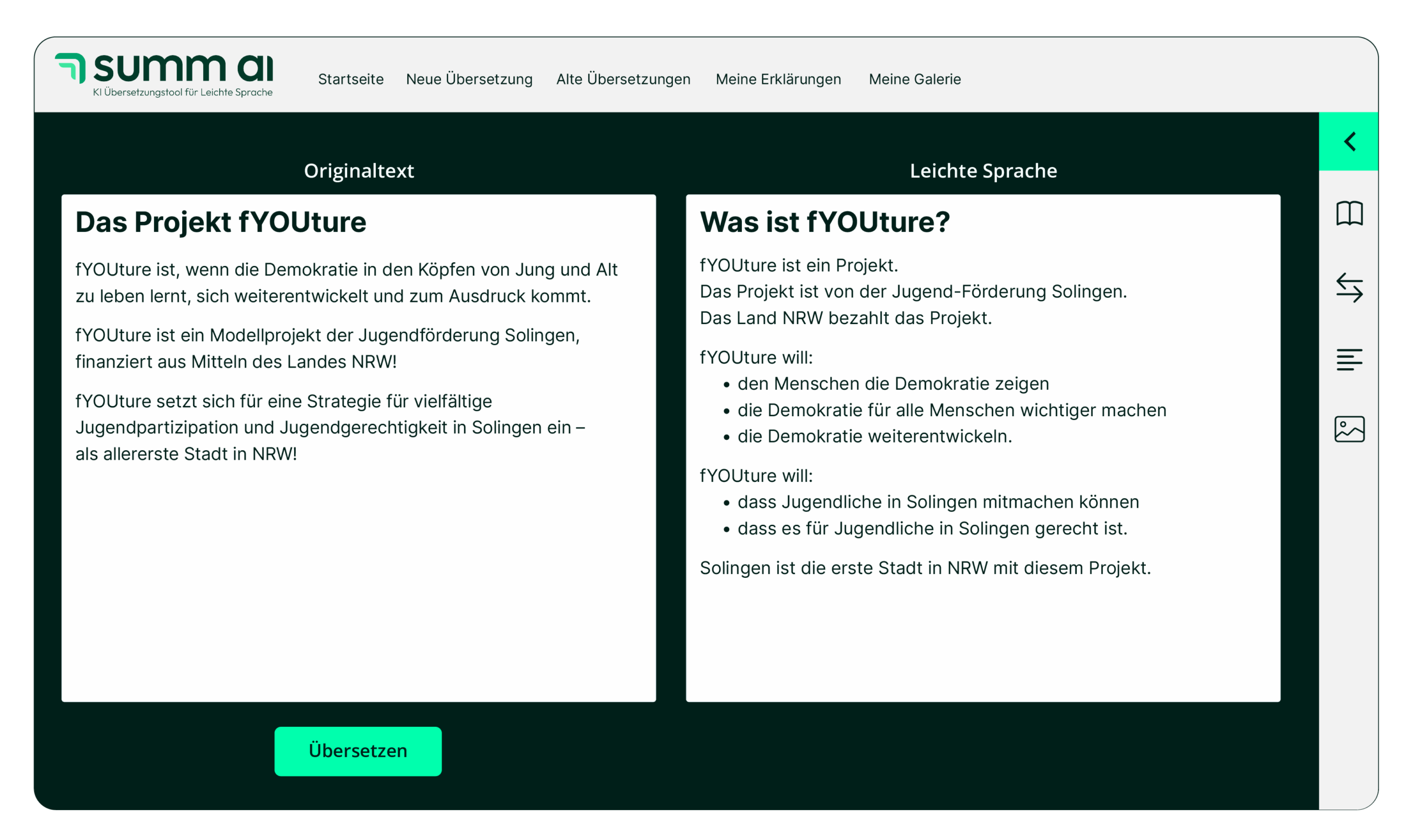Open the image gallery icon in the sidebar
The image size is (1413, 840).
click(x=1349, y=429)
